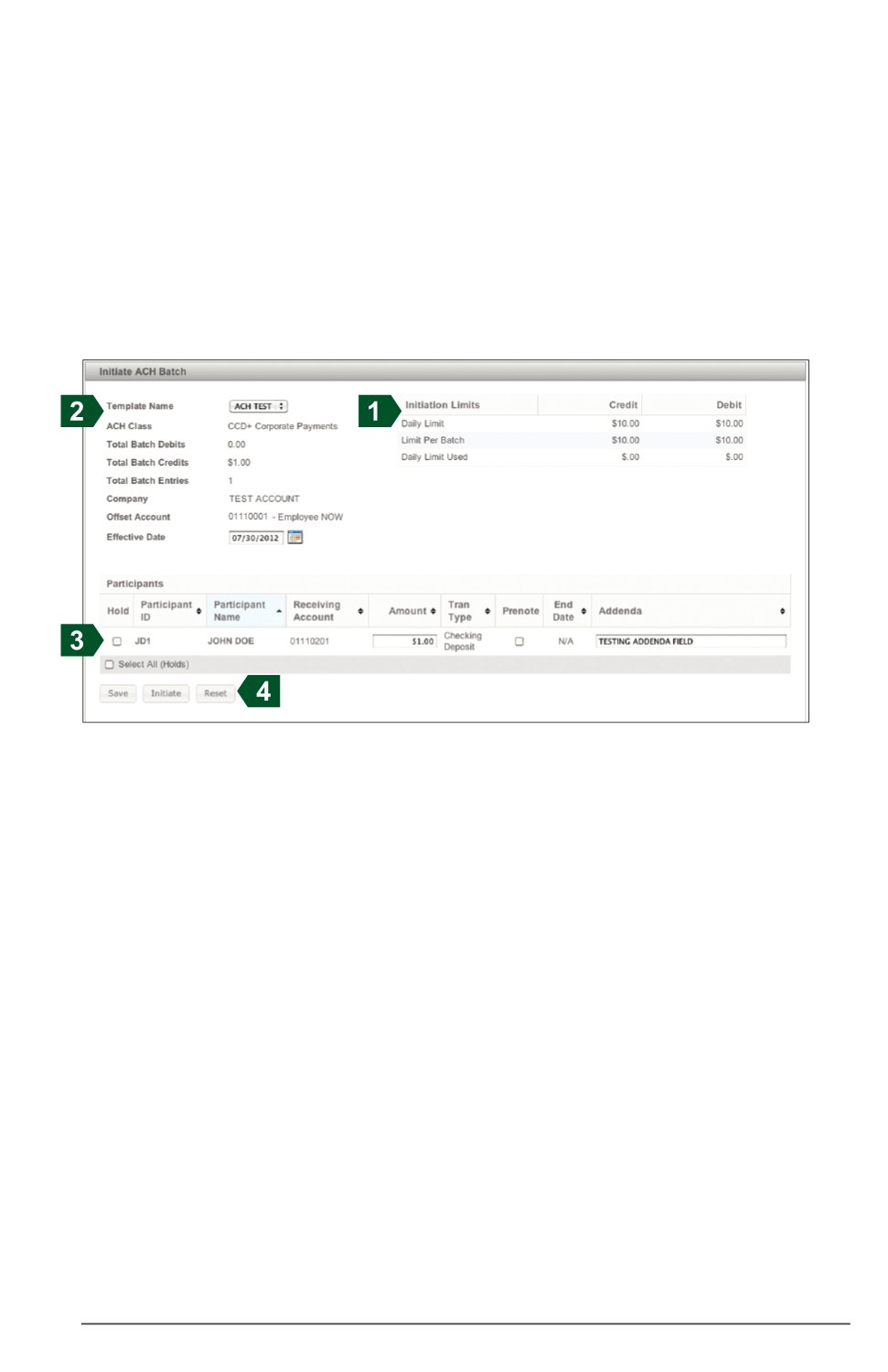This screenshot has width=888, height=1372.
Task: Edit the $1.00 Amount input field
Action: [x=404, y=641]
